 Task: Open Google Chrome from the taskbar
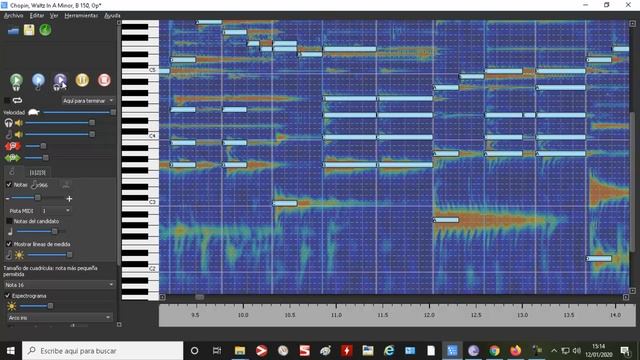(x=494, y=351)
